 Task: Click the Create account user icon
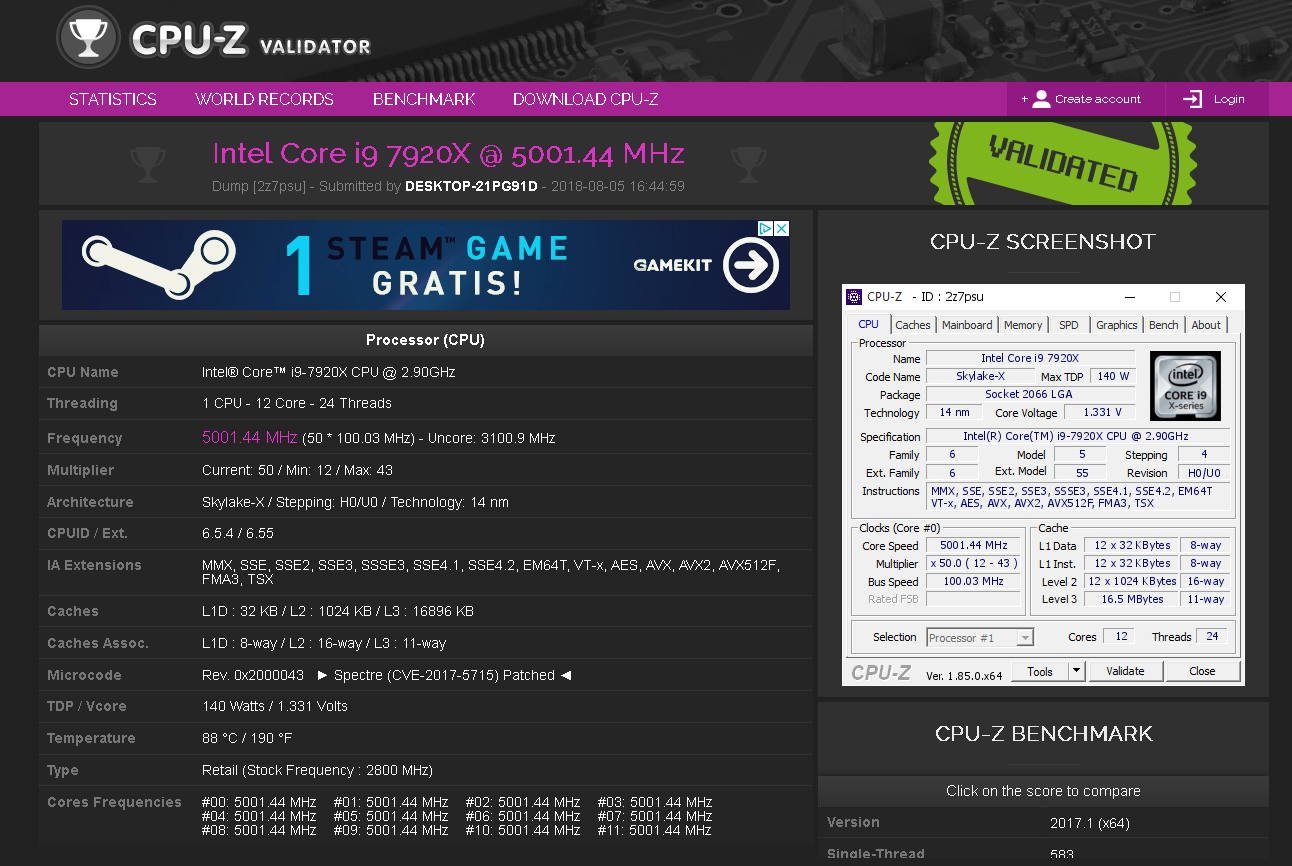tap(1041, 99)
